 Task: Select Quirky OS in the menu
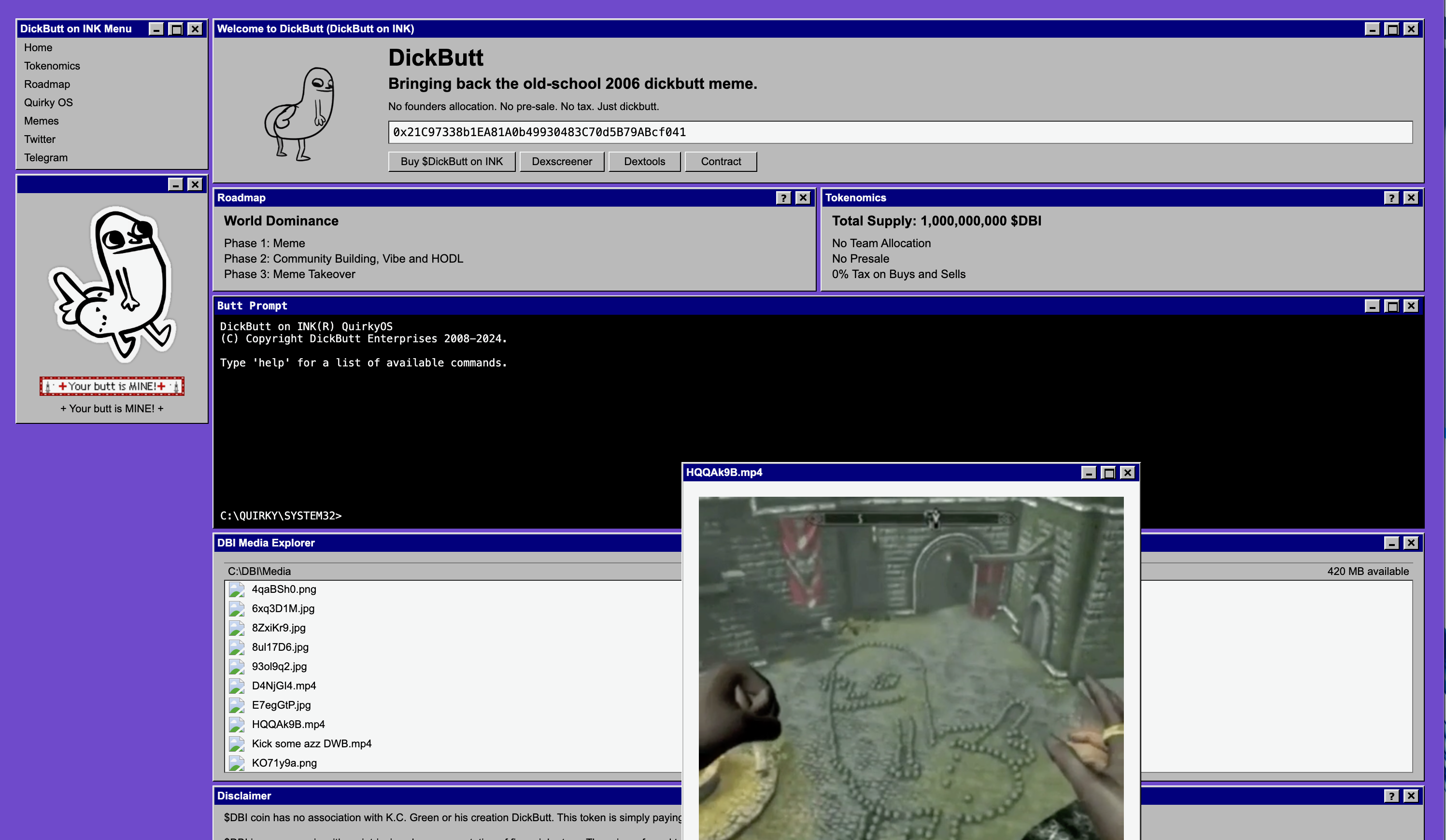48,103
